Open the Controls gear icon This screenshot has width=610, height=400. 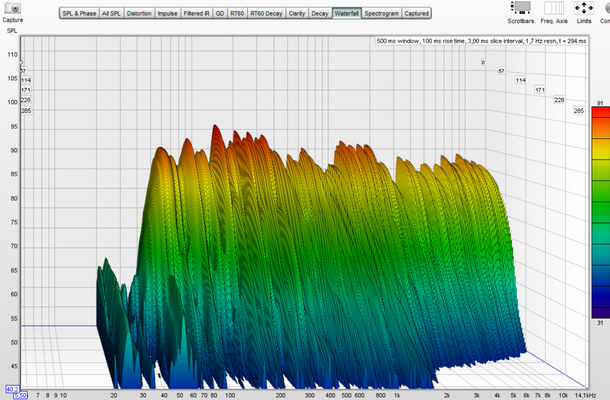pyautogui.click(x=606, y=8)
